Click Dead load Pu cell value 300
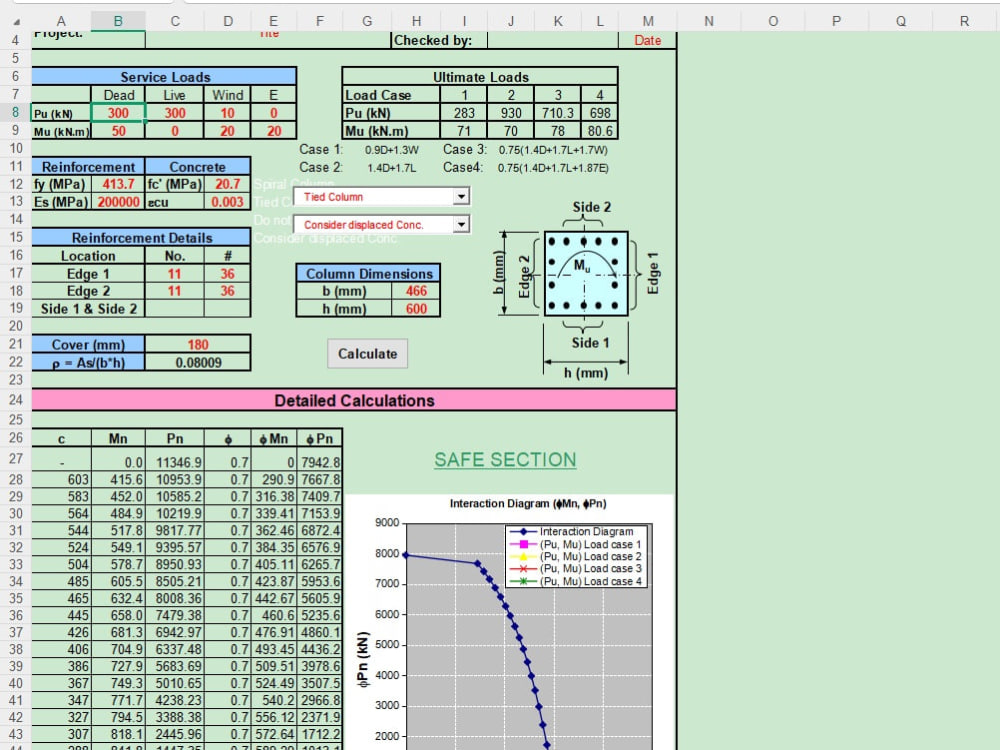The width and height of the screenshot is (1000, 750). pyautogui.click(x=118, y=113)
